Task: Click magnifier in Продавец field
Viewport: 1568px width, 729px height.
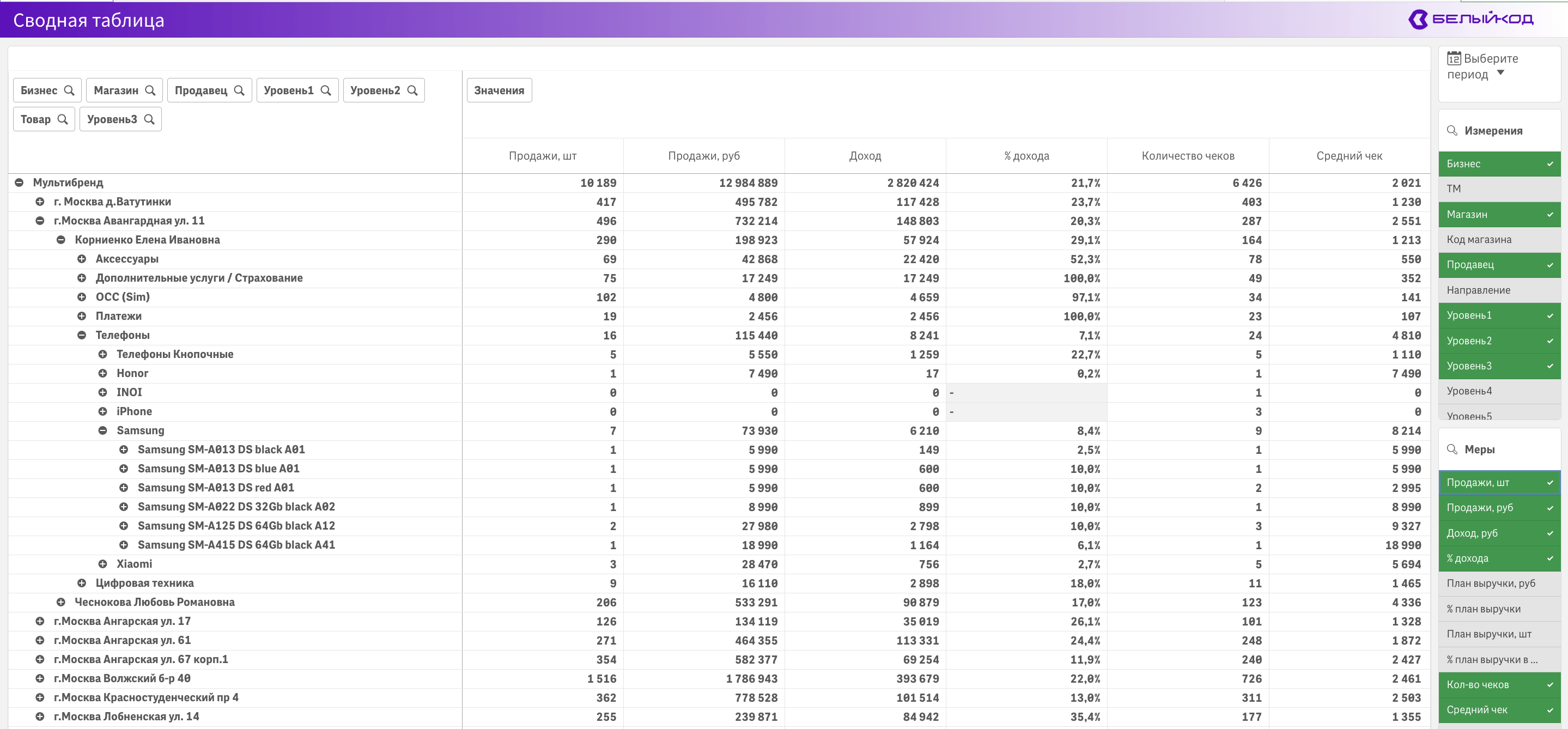Action: [x=239, y=90]
